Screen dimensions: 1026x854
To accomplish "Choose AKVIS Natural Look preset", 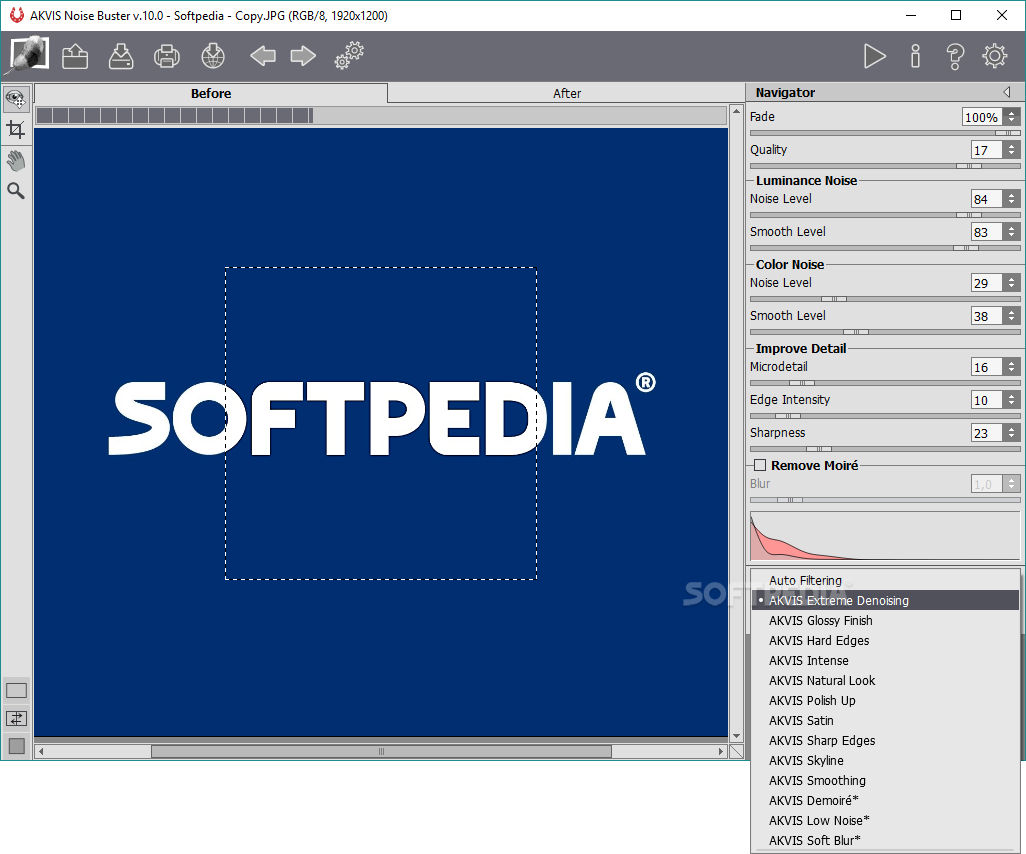I will (885, 681).
